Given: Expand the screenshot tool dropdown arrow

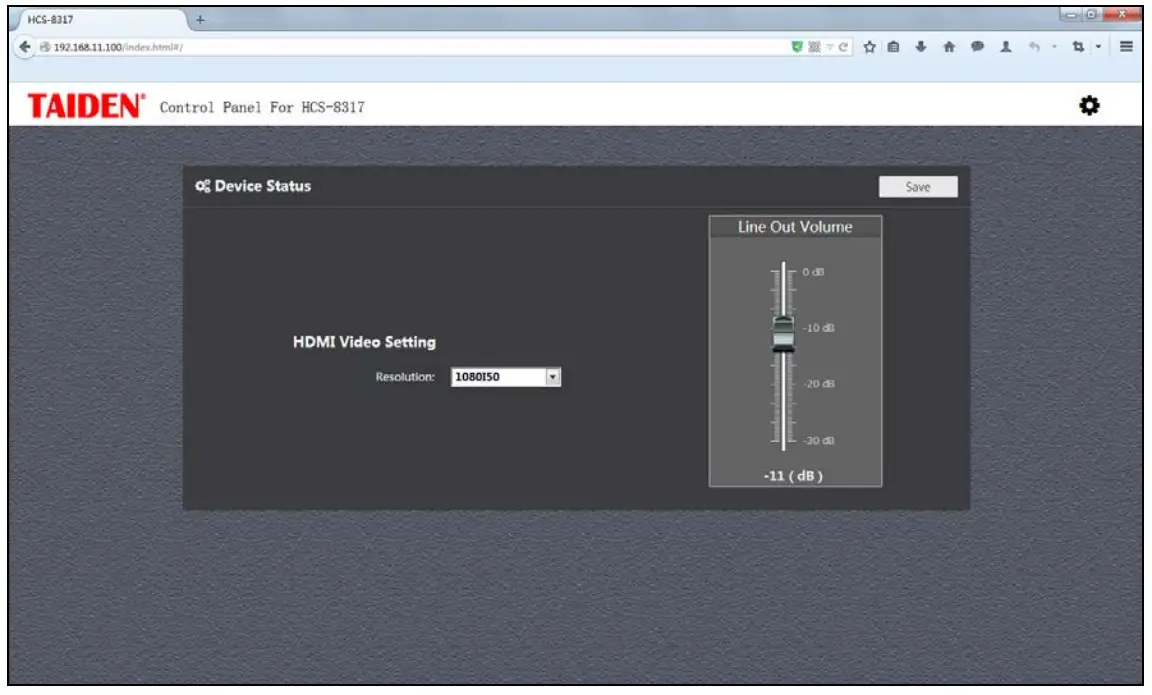Looking at the screenshot, I should pos(1098,46).
